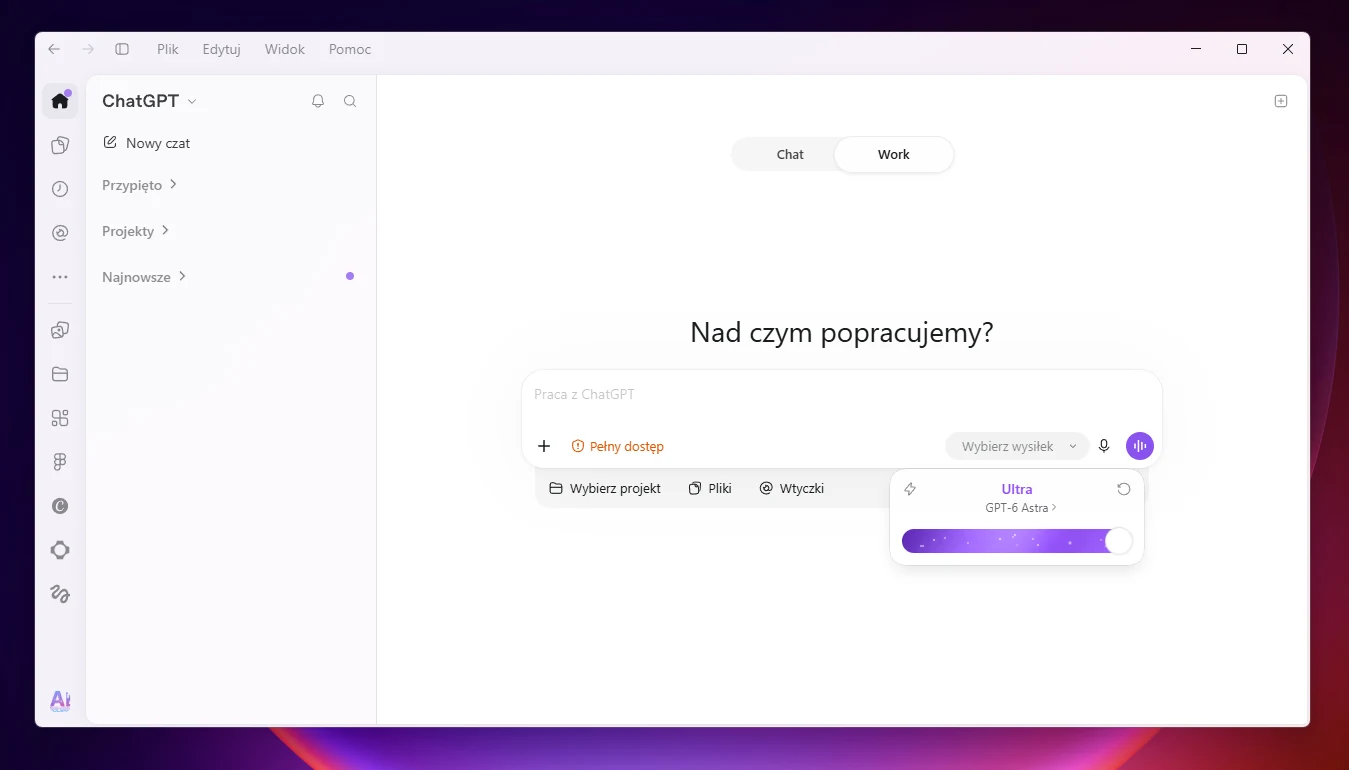Start voice mode with the purple waveform button
This screenshot has height=770, width=1349.
pyautogui.click(x=1140, y=446)
